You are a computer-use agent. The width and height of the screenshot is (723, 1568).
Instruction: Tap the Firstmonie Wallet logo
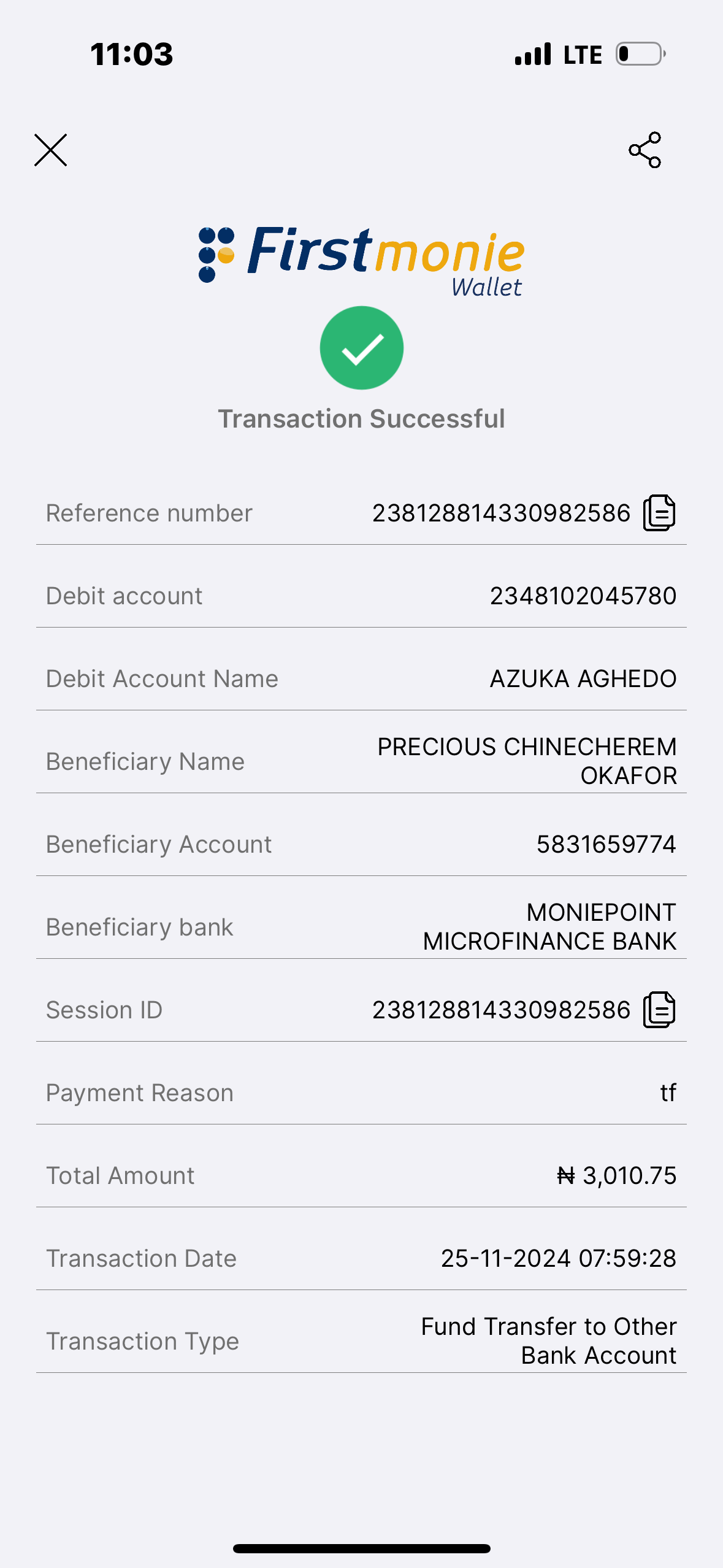tap(362, 261)
